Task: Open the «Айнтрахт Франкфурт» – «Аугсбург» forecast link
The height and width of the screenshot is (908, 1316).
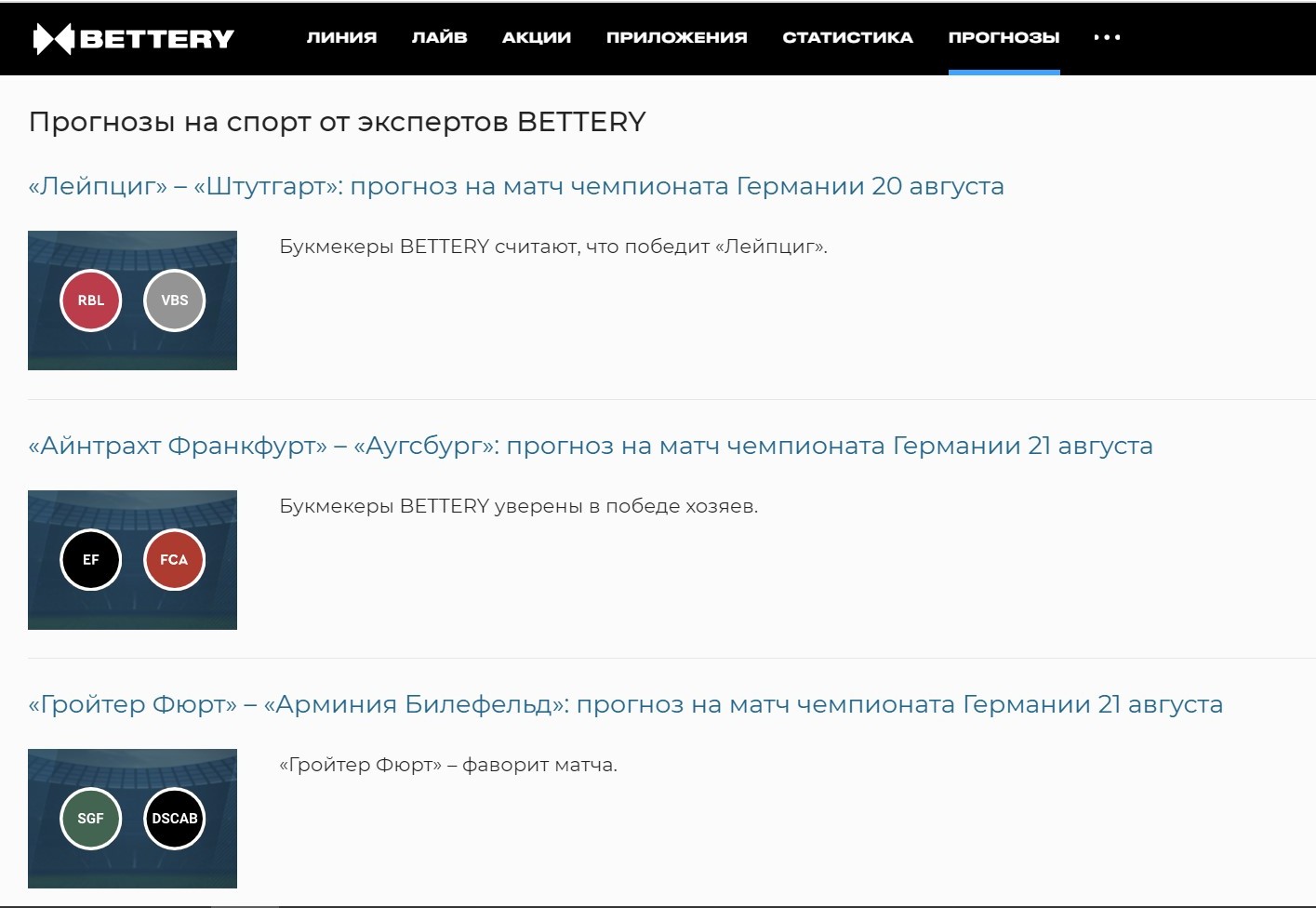Action: pos(591,446)
